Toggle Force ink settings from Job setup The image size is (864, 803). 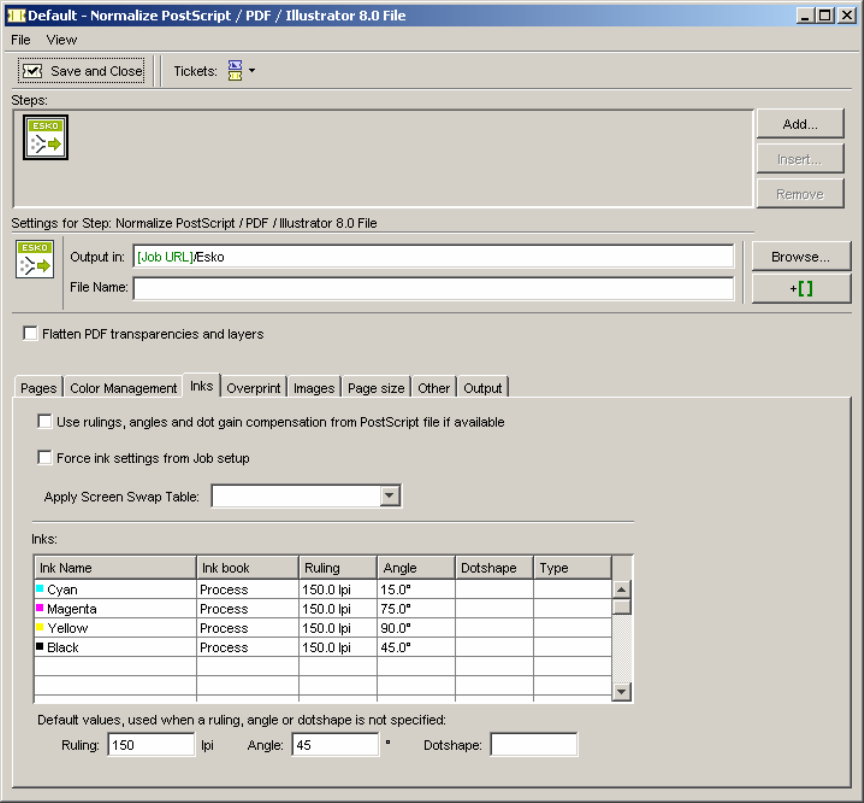pyautogui.click(x=45, y=458)
